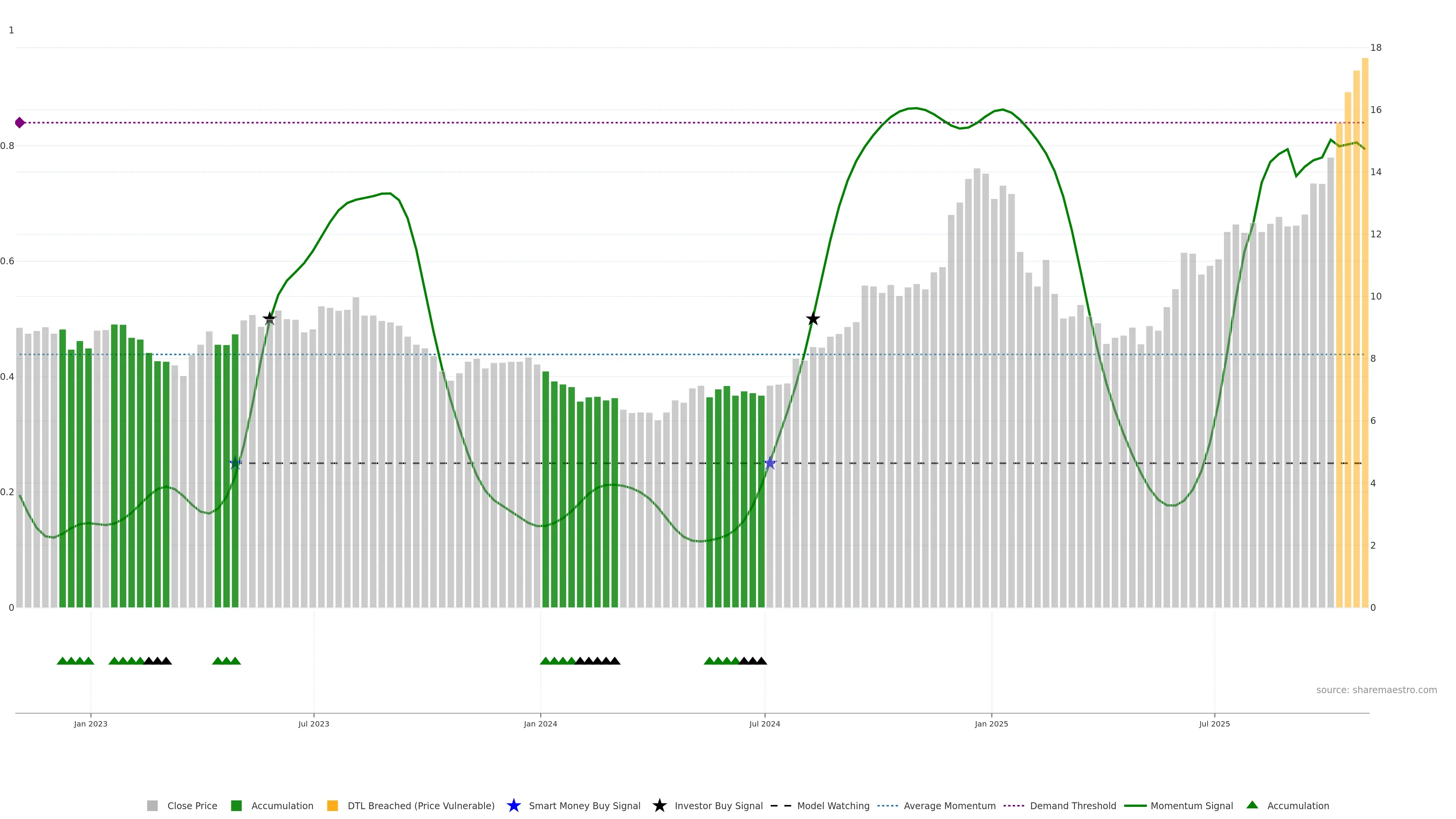Toggle the Close Price legend entry
Screen dimensions: 1456x819
tap(191, 806)
